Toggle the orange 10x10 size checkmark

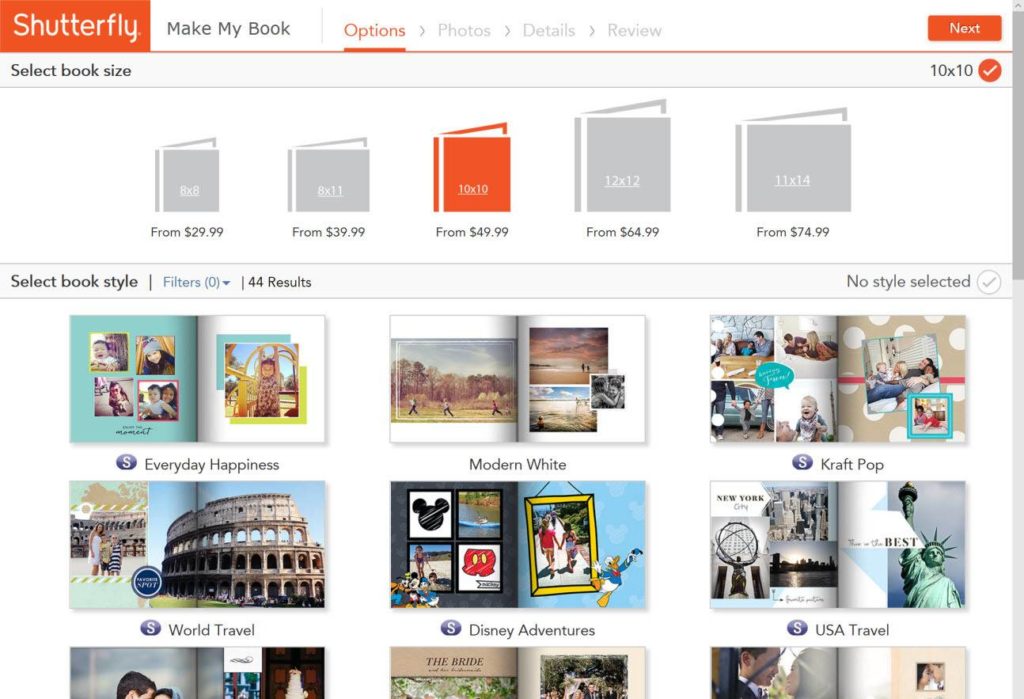tap(989, 70)
